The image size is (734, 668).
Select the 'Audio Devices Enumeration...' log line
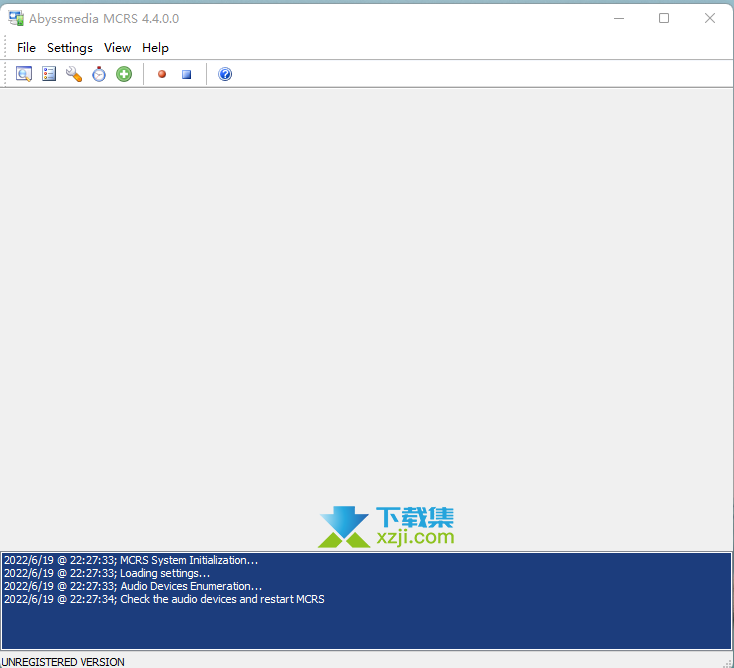tap(133, 587)
